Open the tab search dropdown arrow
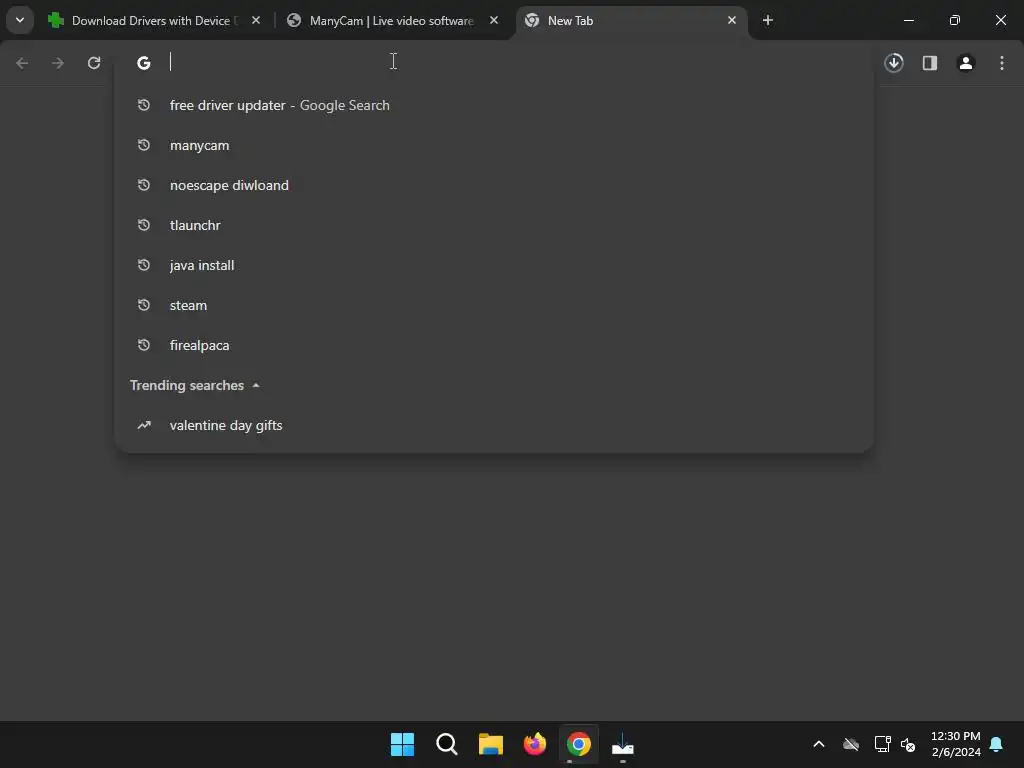This screenshot has height=768, width=1024. pyautogui.click(x=20, y=20)
